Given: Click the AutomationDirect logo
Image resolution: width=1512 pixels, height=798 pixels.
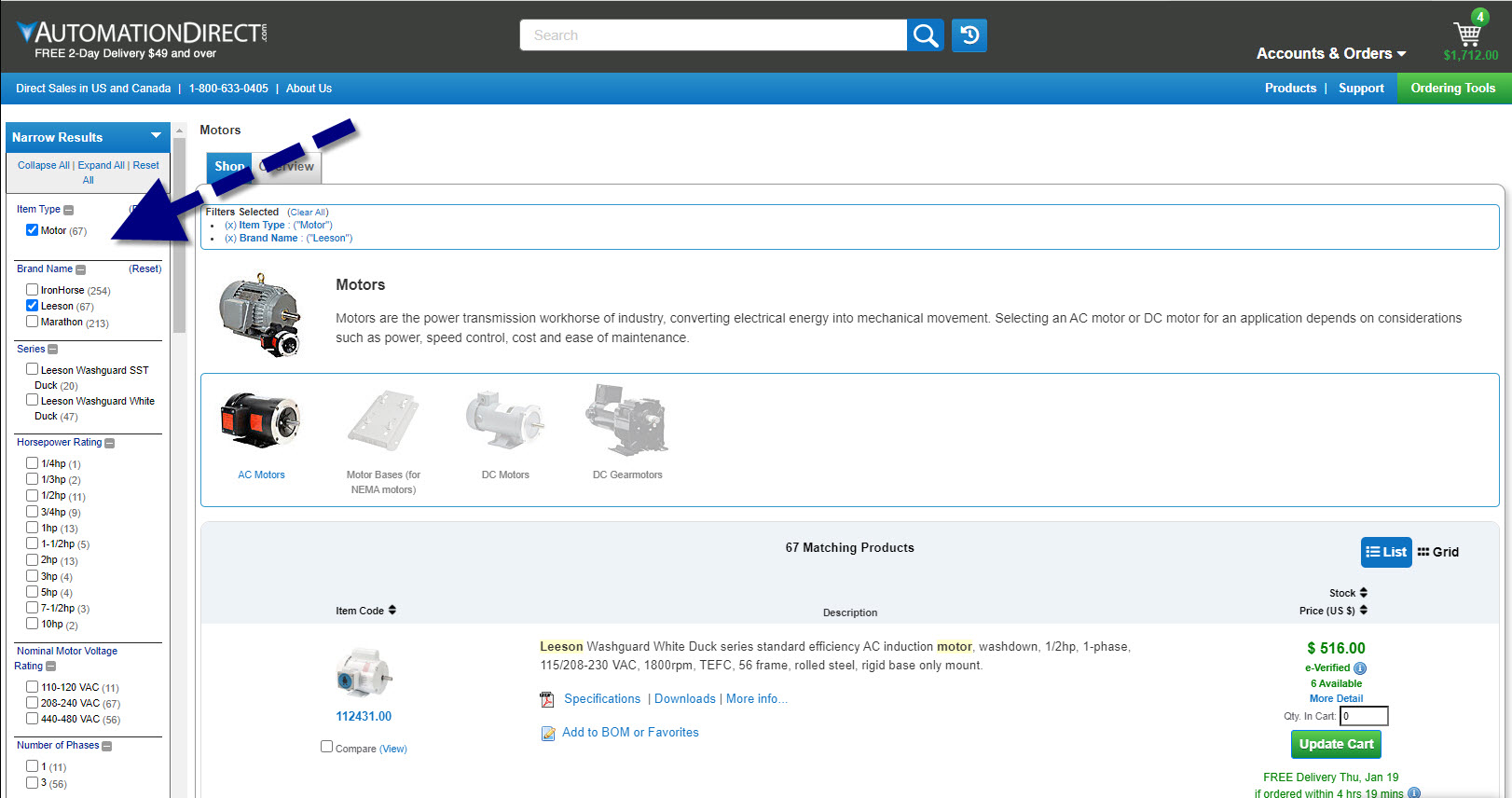Looking at the screenshot, I should 142,33.
